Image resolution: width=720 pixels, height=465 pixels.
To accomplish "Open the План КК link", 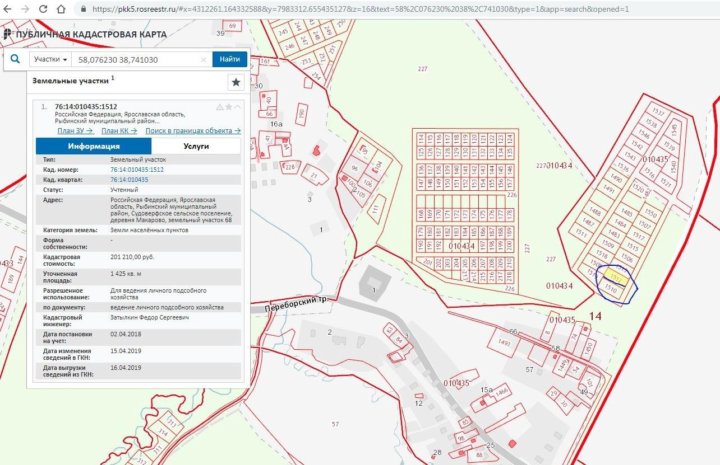I will click(119, 130).
